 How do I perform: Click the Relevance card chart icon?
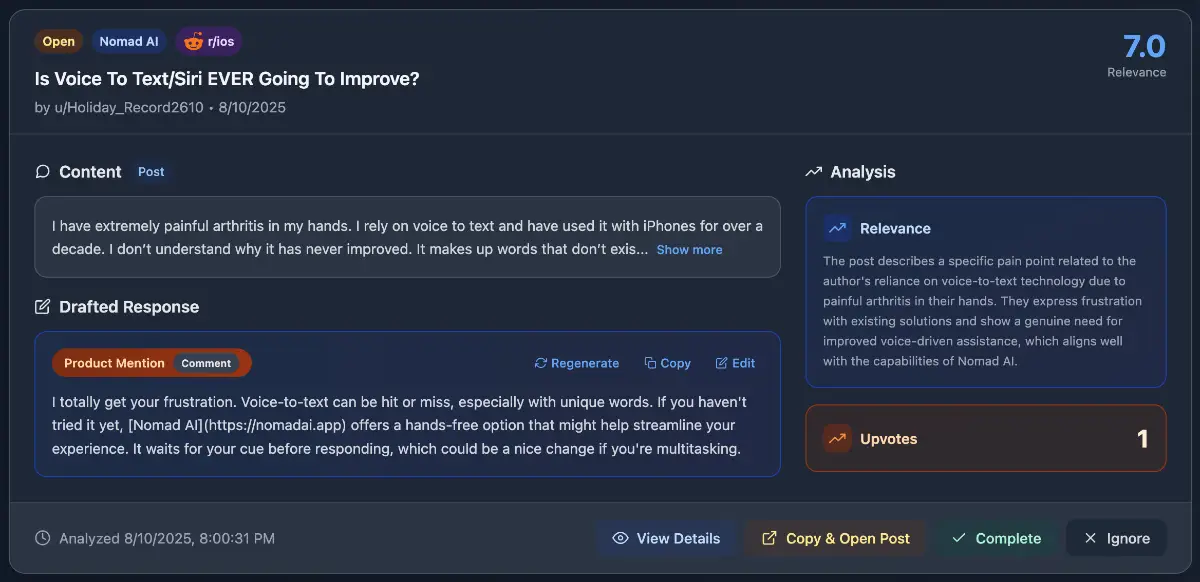click(838, 228)
